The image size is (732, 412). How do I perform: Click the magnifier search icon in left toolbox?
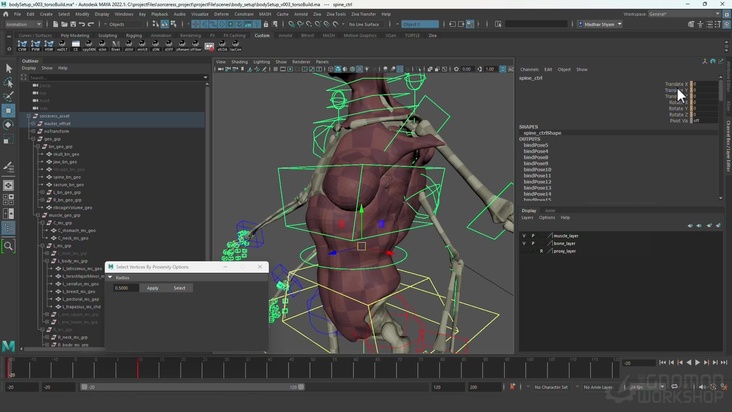[8, 246]
